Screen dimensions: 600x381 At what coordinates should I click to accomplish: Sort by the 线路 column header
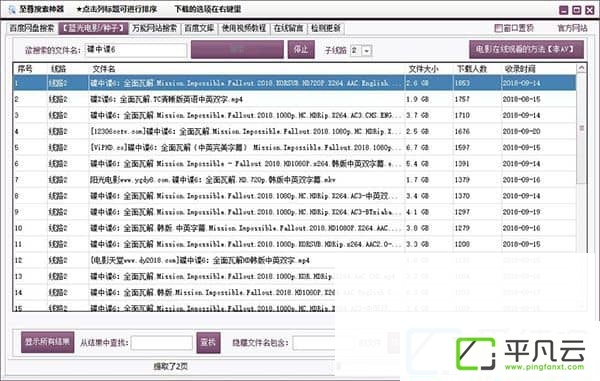(59, 69)
